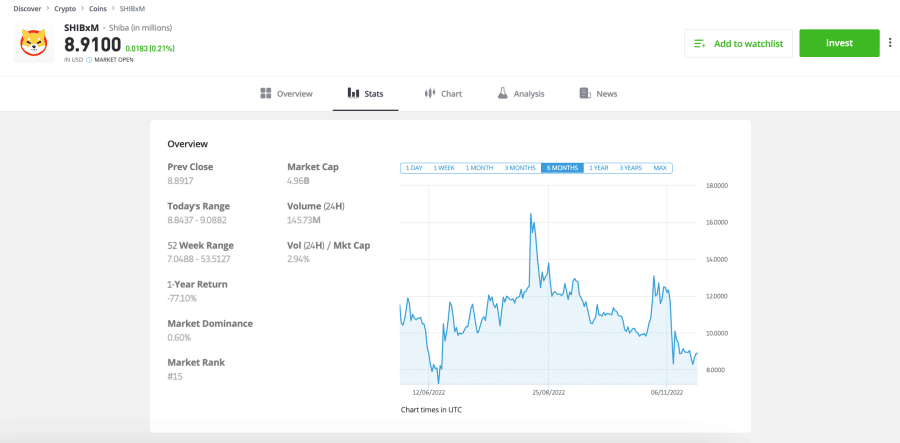Click the 8.0000 price axis label
Viewport: 900px width, 443px height.
716,370
